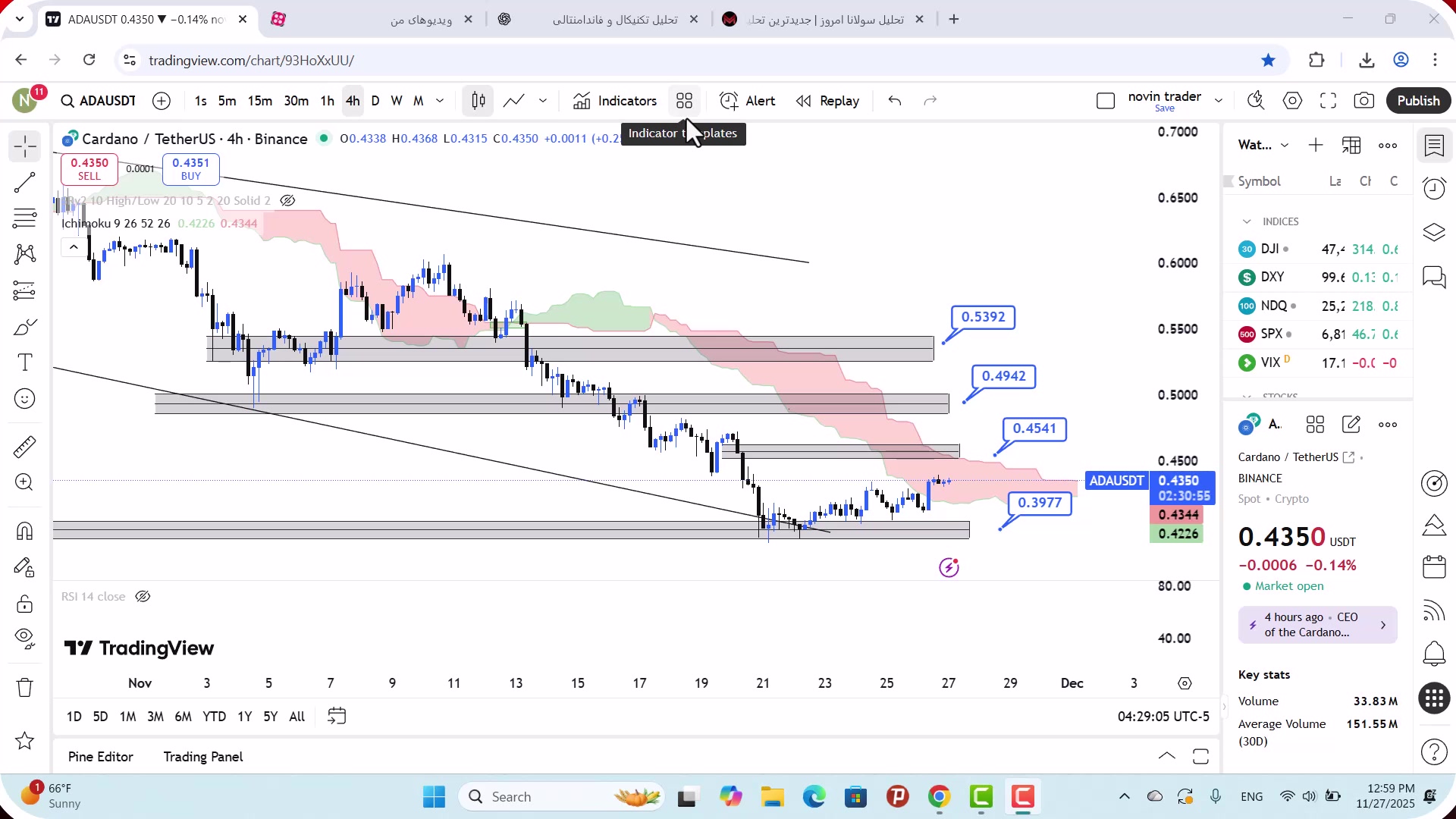Screen dimensions: 1456x819
Task: Publish the chart idea
Action: pyautogui.click(x=1419, y=101)
